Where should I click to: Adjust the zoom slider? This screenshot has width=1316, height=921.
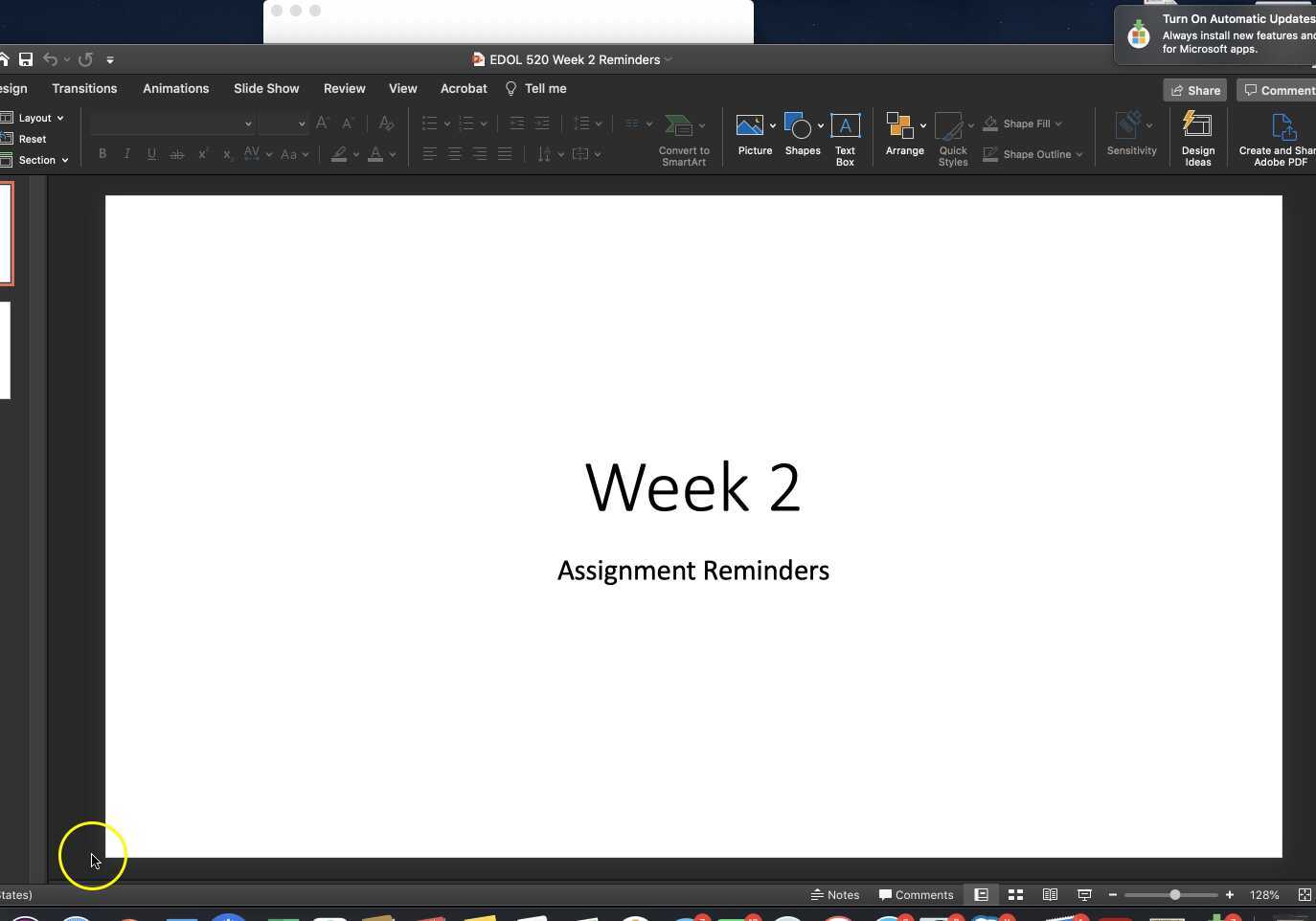tap(1176, 894)
